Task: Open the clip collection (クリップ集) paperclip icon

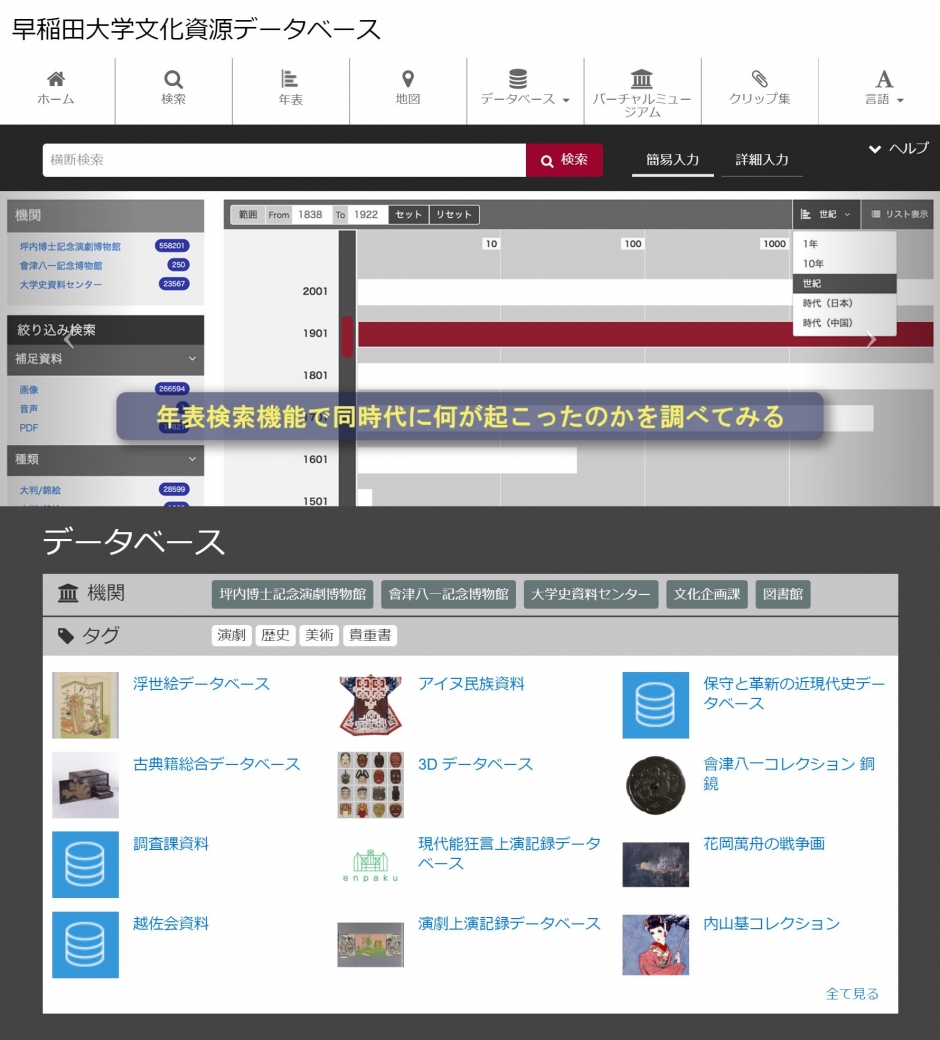Action: (x=760, y=80)
